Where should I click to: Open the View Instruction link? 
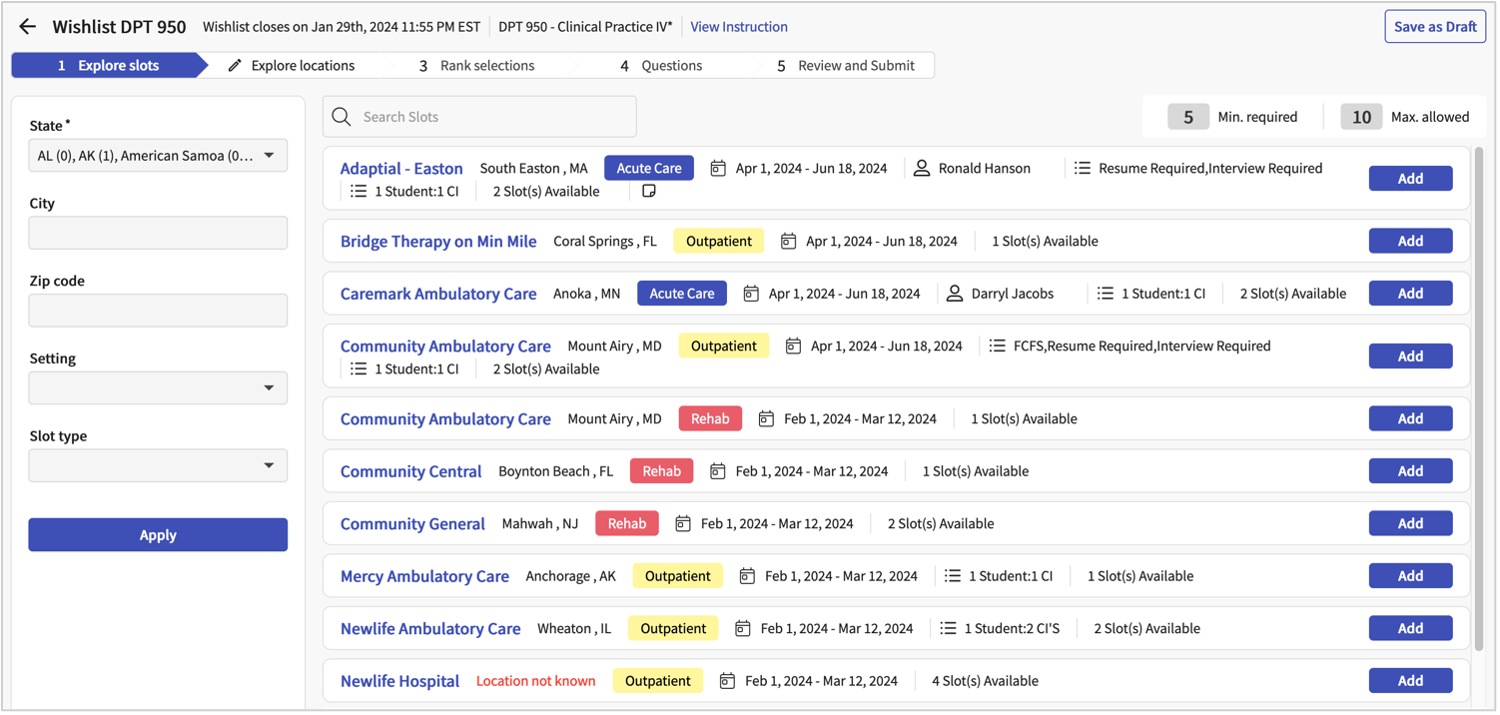[739, 27]
